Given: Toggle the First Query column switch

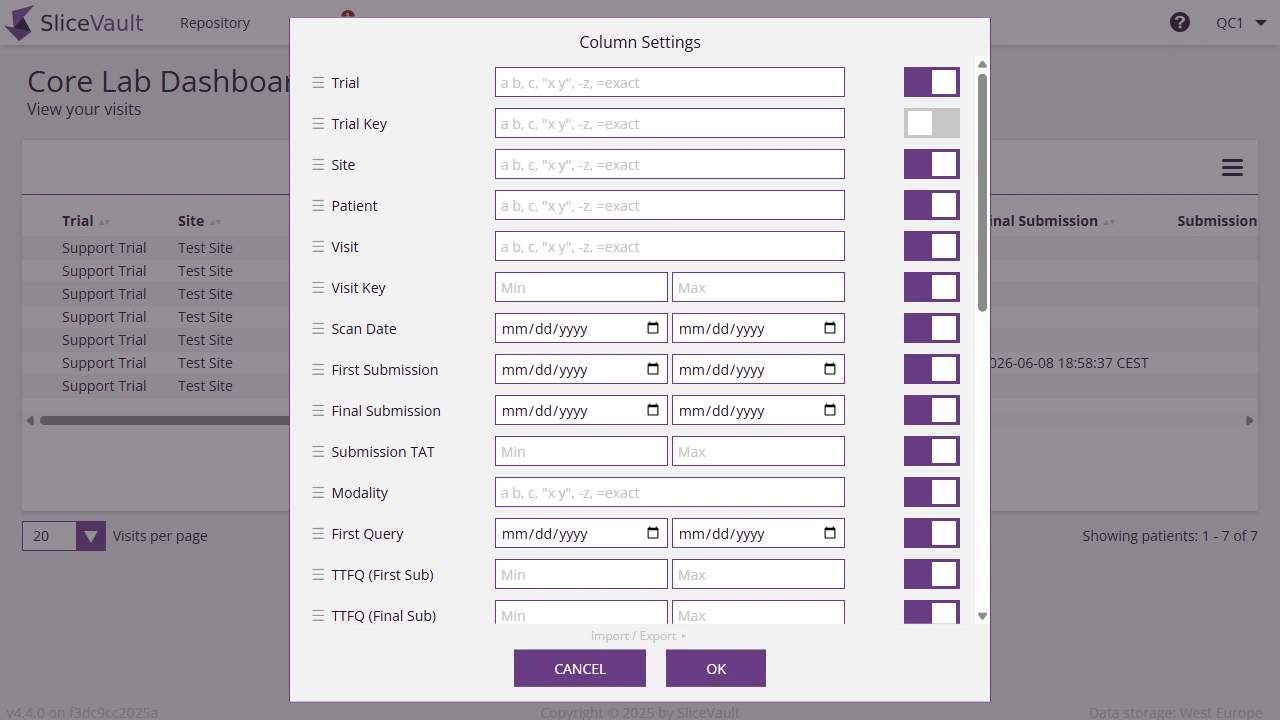Looking at the screenshot, I should [932, 533].
